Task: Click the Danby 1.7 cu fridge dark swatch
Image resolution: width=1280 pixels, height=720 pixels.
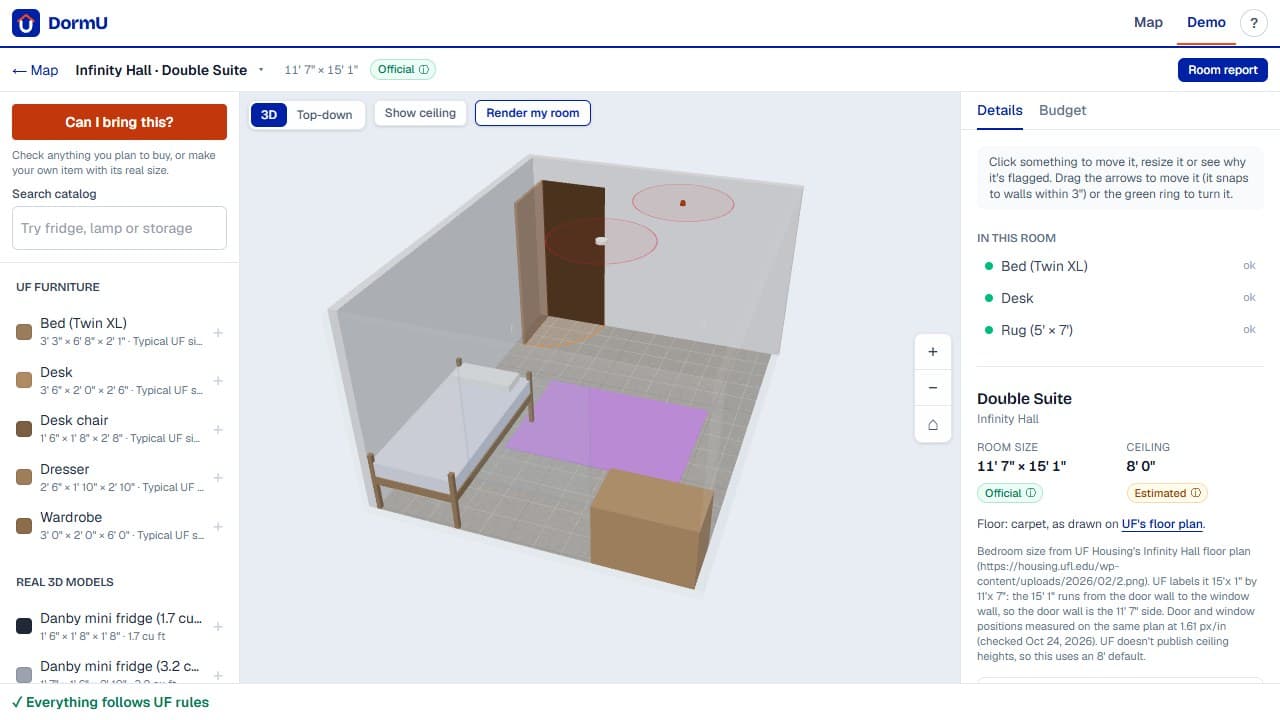Action: click(x=24, y=626)
